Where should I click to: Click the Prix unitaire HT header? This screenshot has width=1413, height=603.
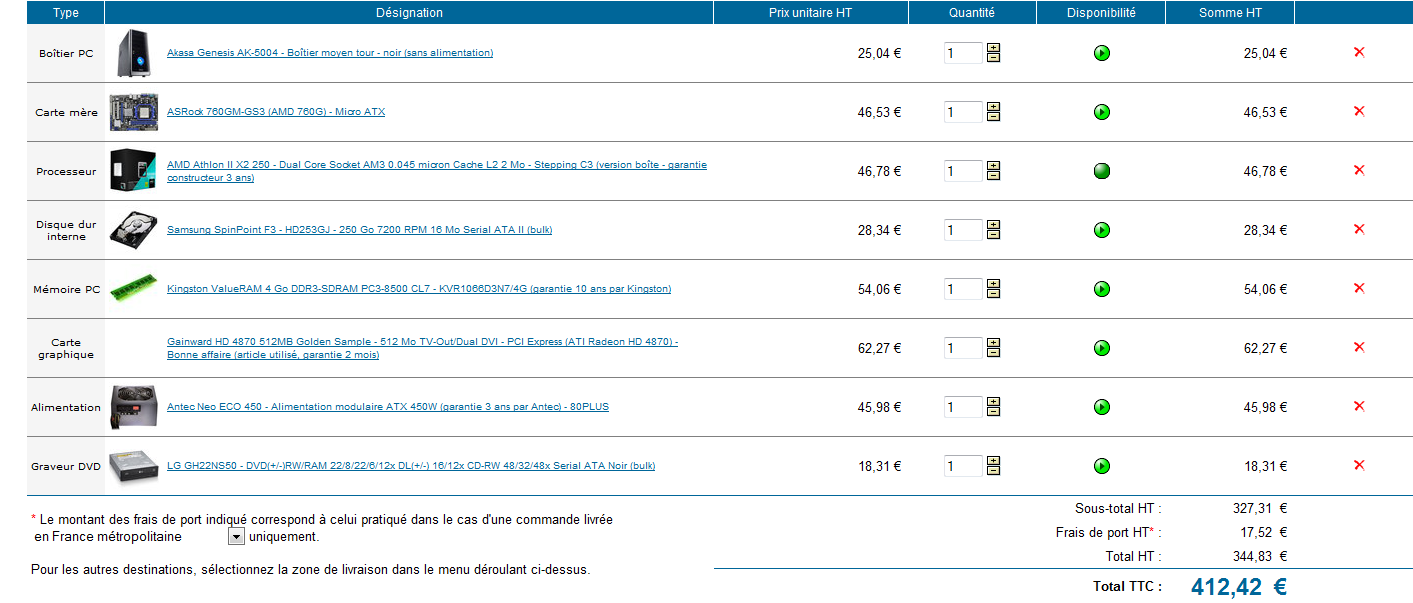(810, 13)
